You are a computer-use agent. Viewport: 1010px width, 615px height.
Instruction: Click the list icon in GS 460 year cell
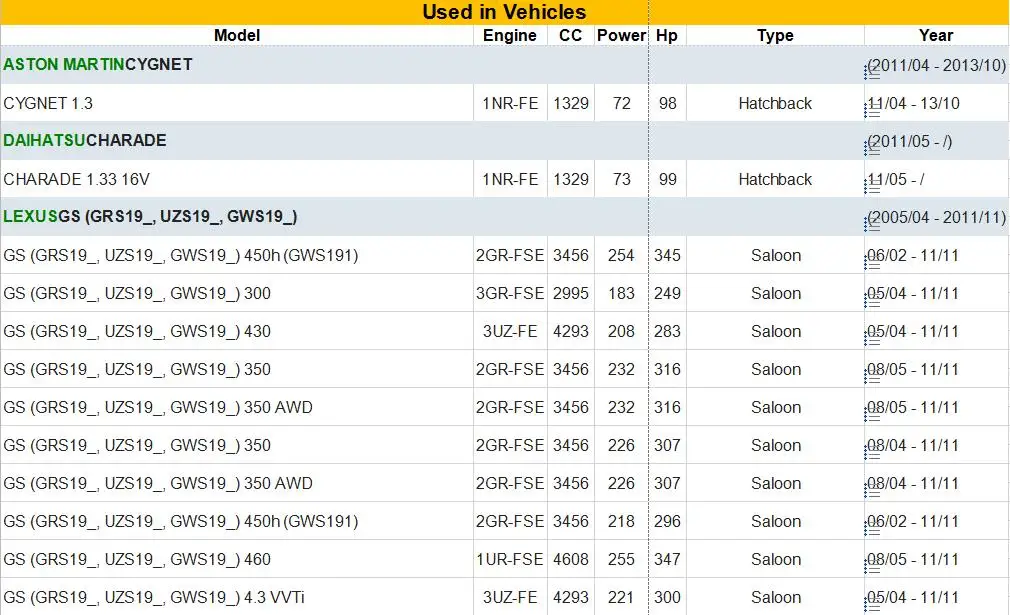coord(872,568)
